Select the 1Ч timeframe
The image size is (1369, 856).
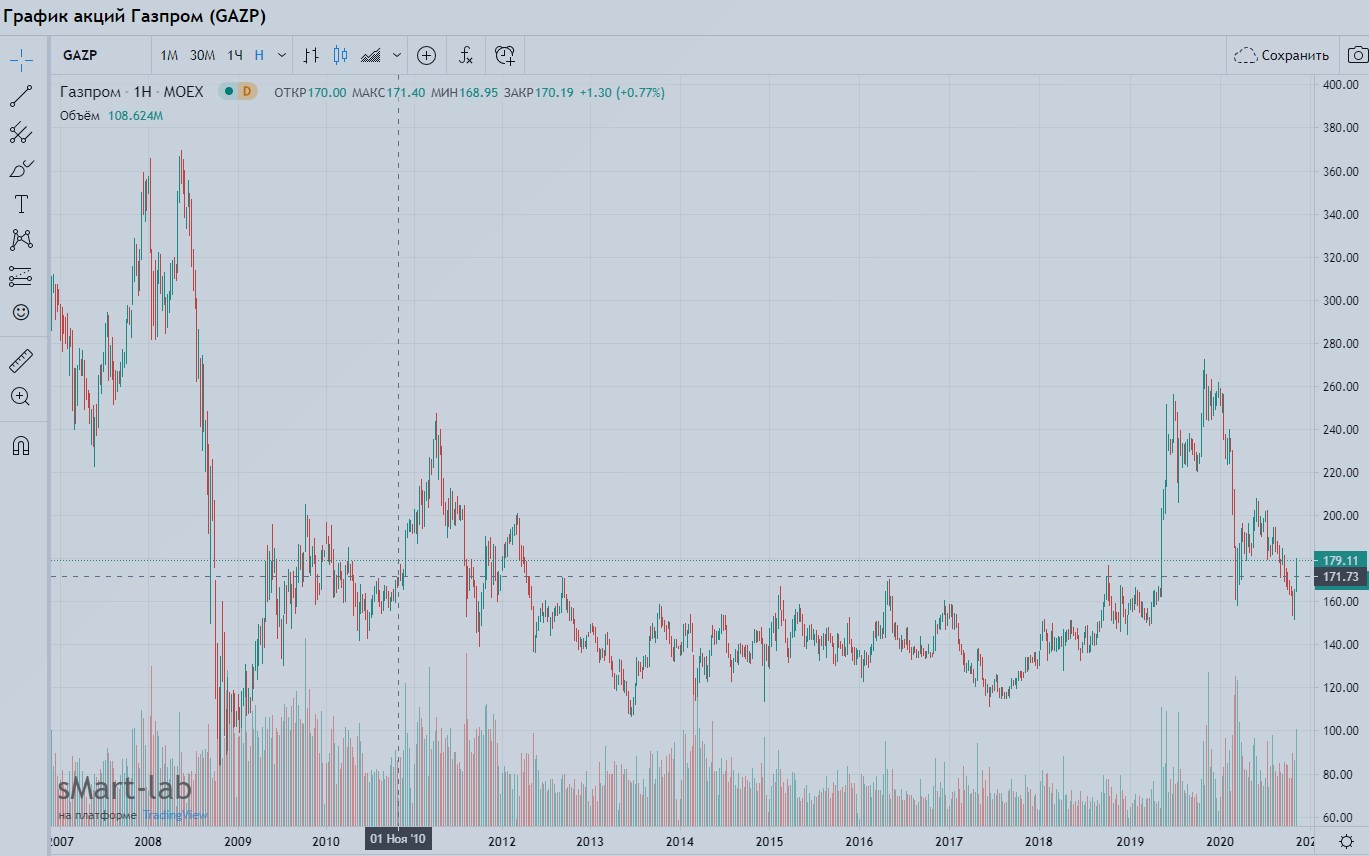click(x=235, y=55)
